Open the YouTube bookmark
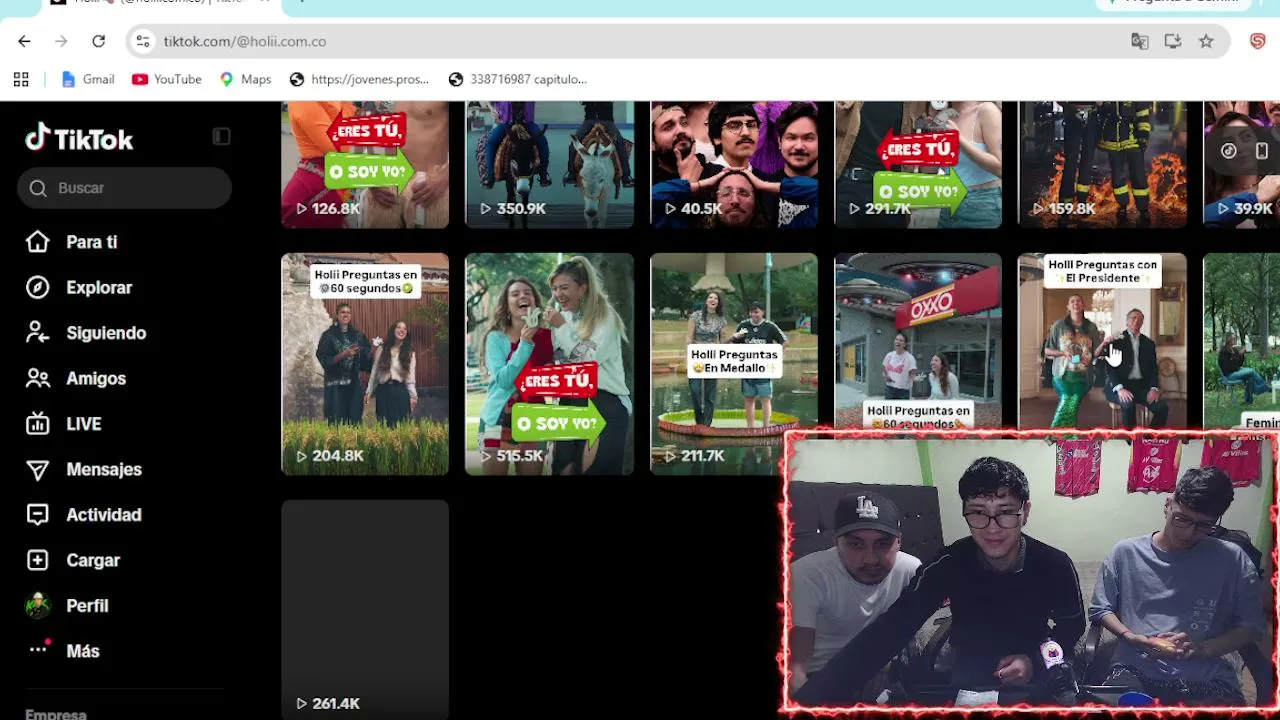Image resolution: width=1280 pixels, height=720 pixels. 167,79
